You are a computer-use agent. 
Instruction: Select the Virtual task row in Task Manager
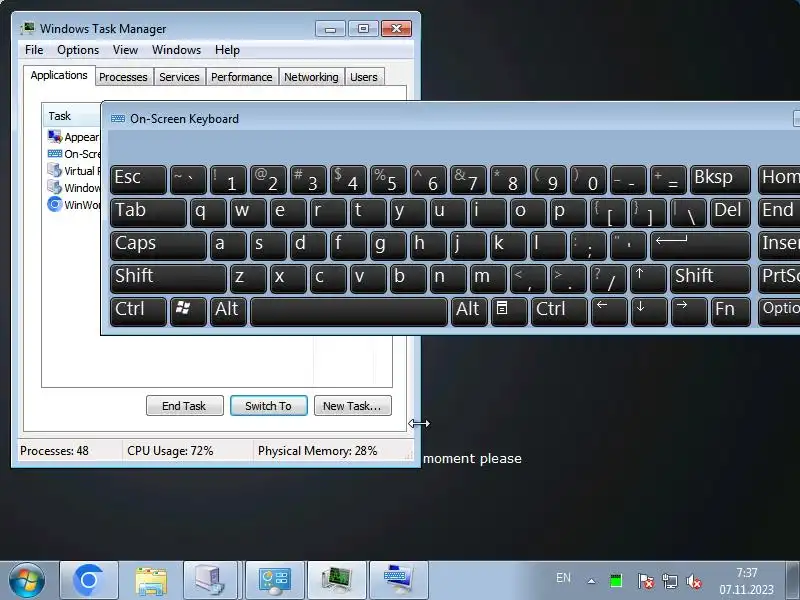point(74,170)
